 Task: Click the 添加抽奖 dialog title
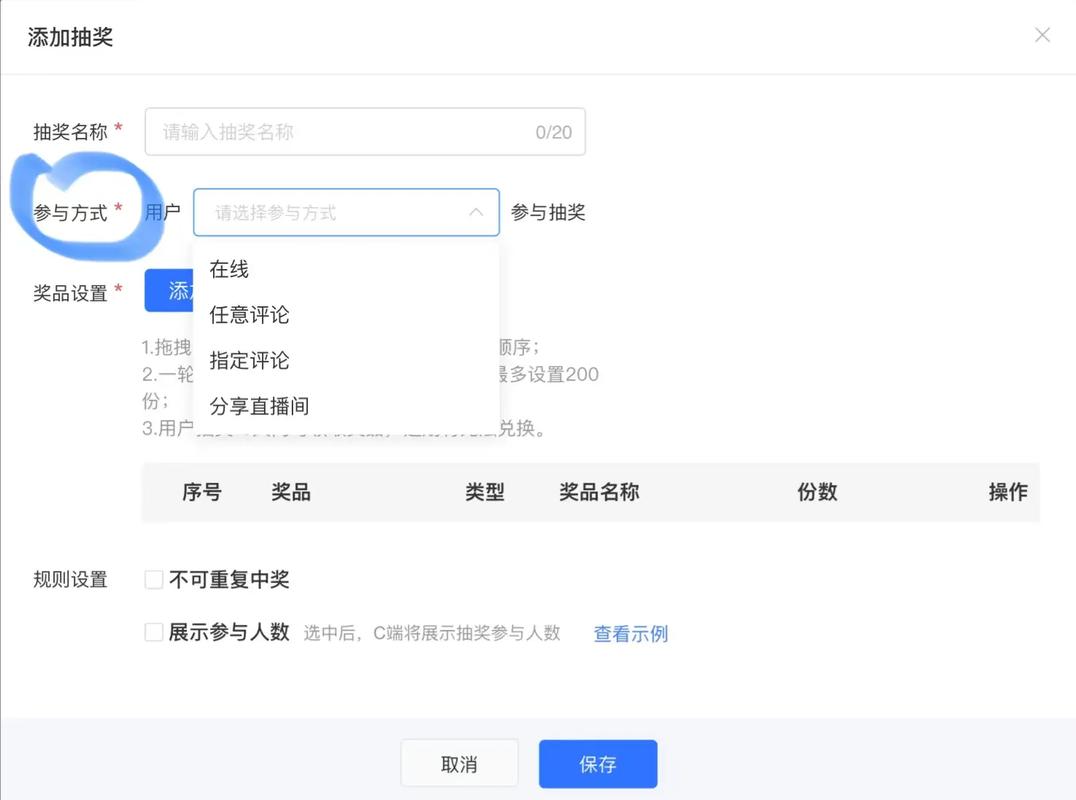point(70,37)
